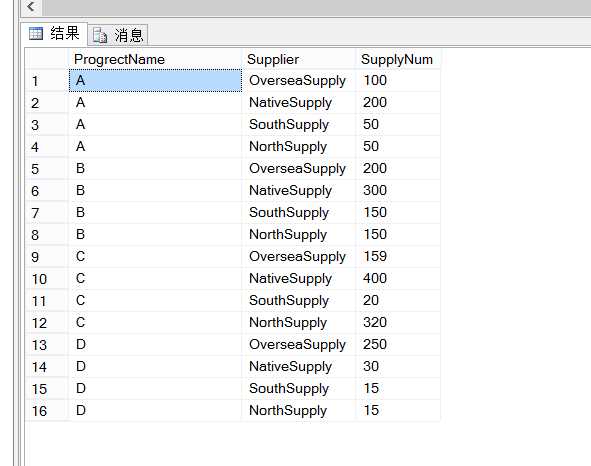Click the Supplier column header
591x466 pixels.
pyautogui.click(x=299, y=59)
